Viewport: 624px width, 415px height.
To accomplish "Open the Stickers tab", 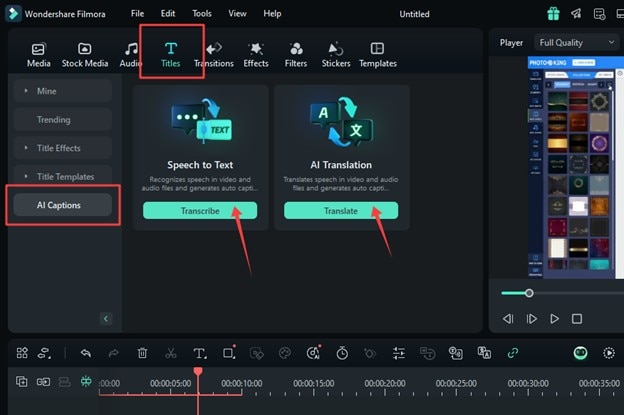I will 336,55.
